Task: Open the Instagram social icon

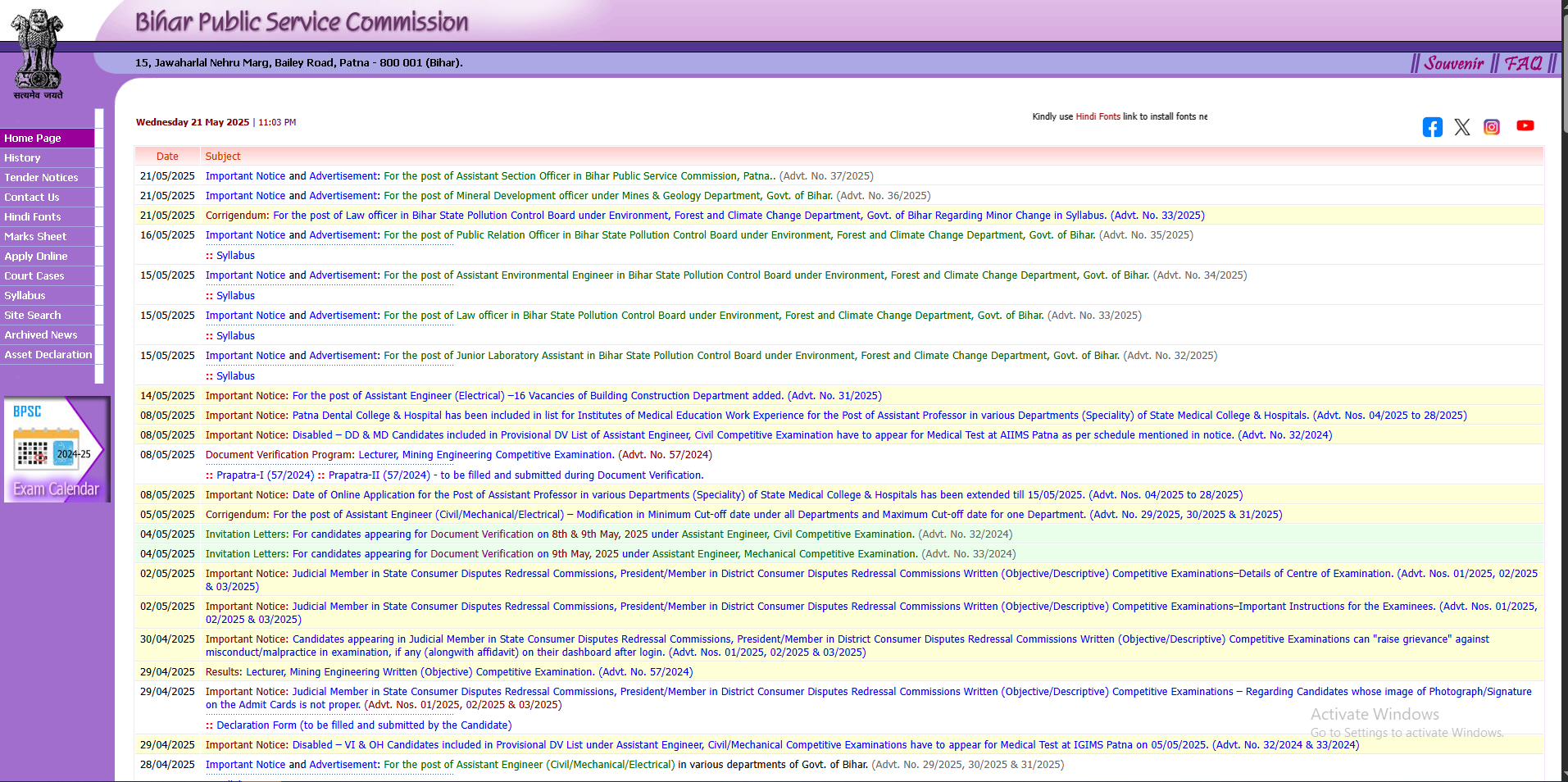Action: [1491, 127]
